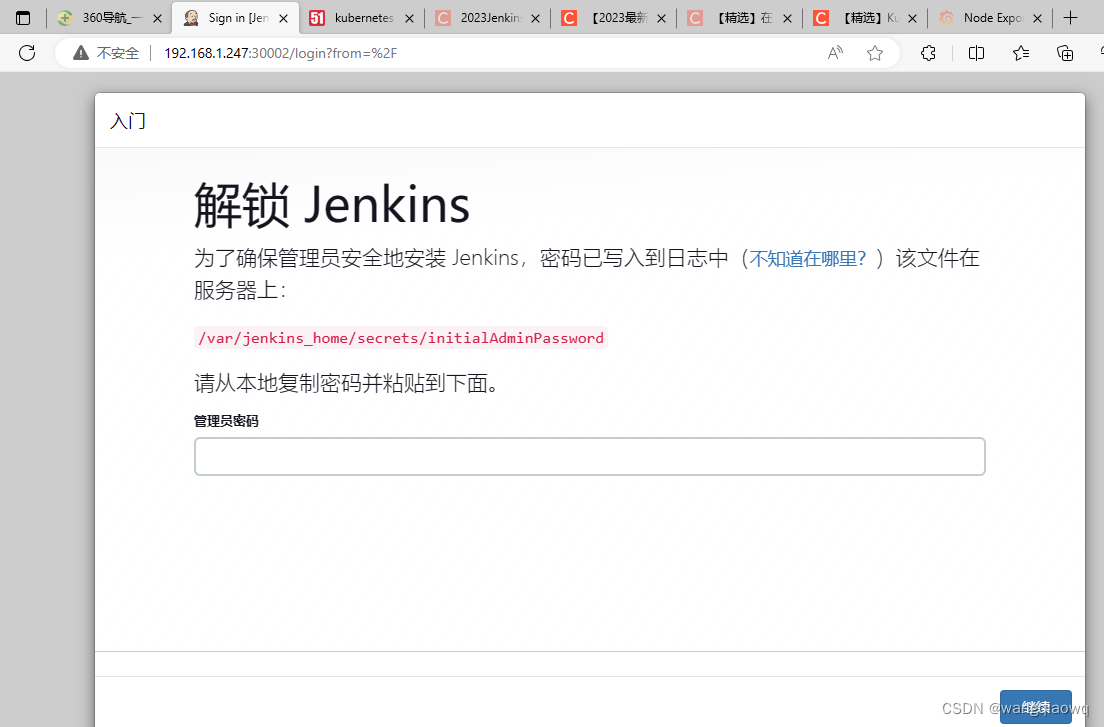Open a new browser tab

tap(1070, 18)
